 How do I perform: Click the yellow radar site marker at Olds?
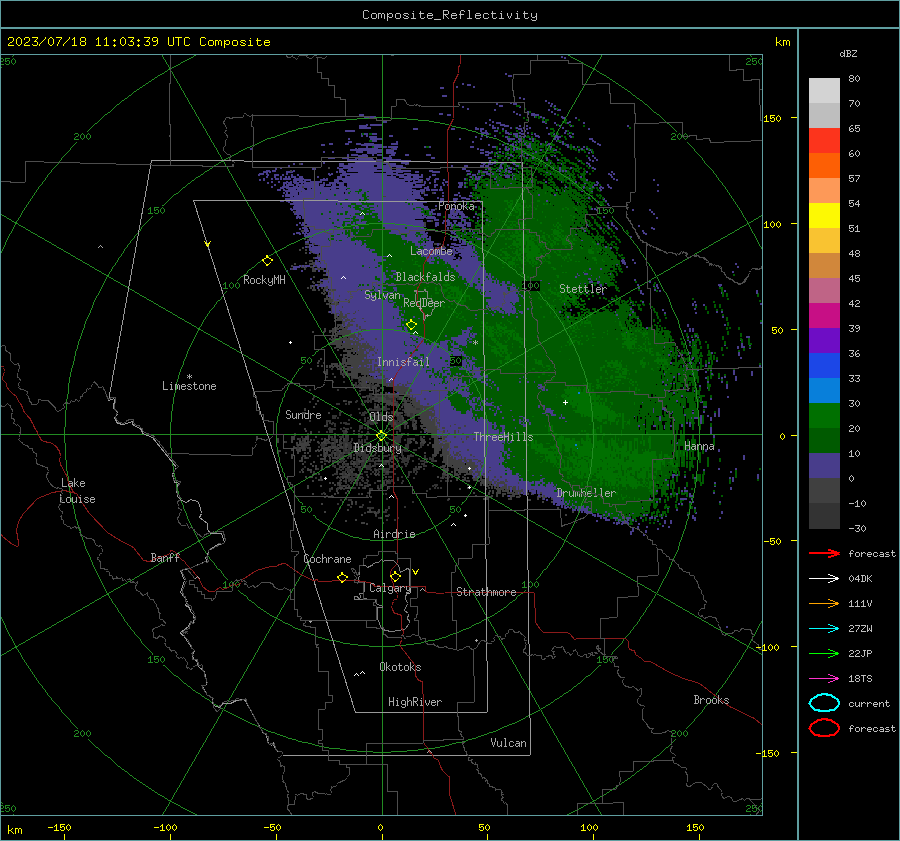[x=381, y=436]
